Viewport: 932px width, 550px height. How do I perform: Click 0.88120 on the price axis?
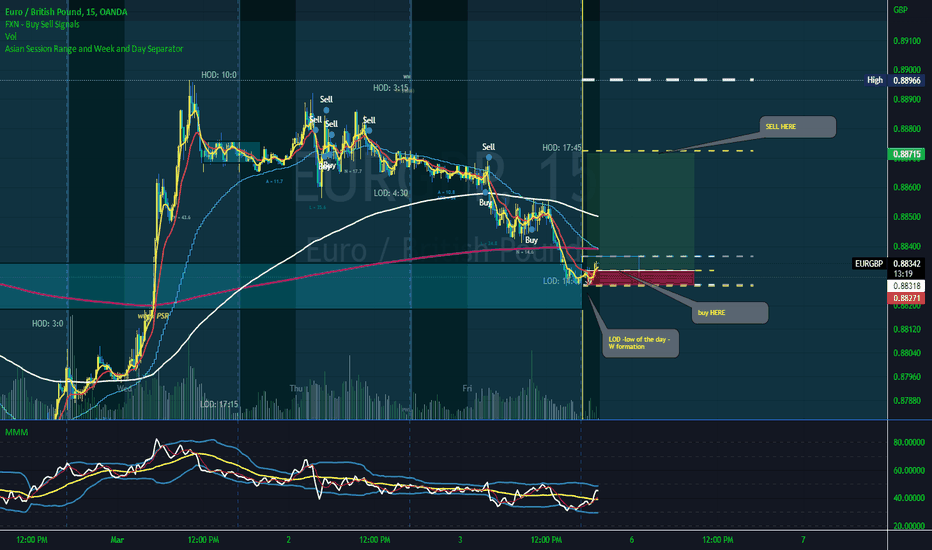pos(907,329)
